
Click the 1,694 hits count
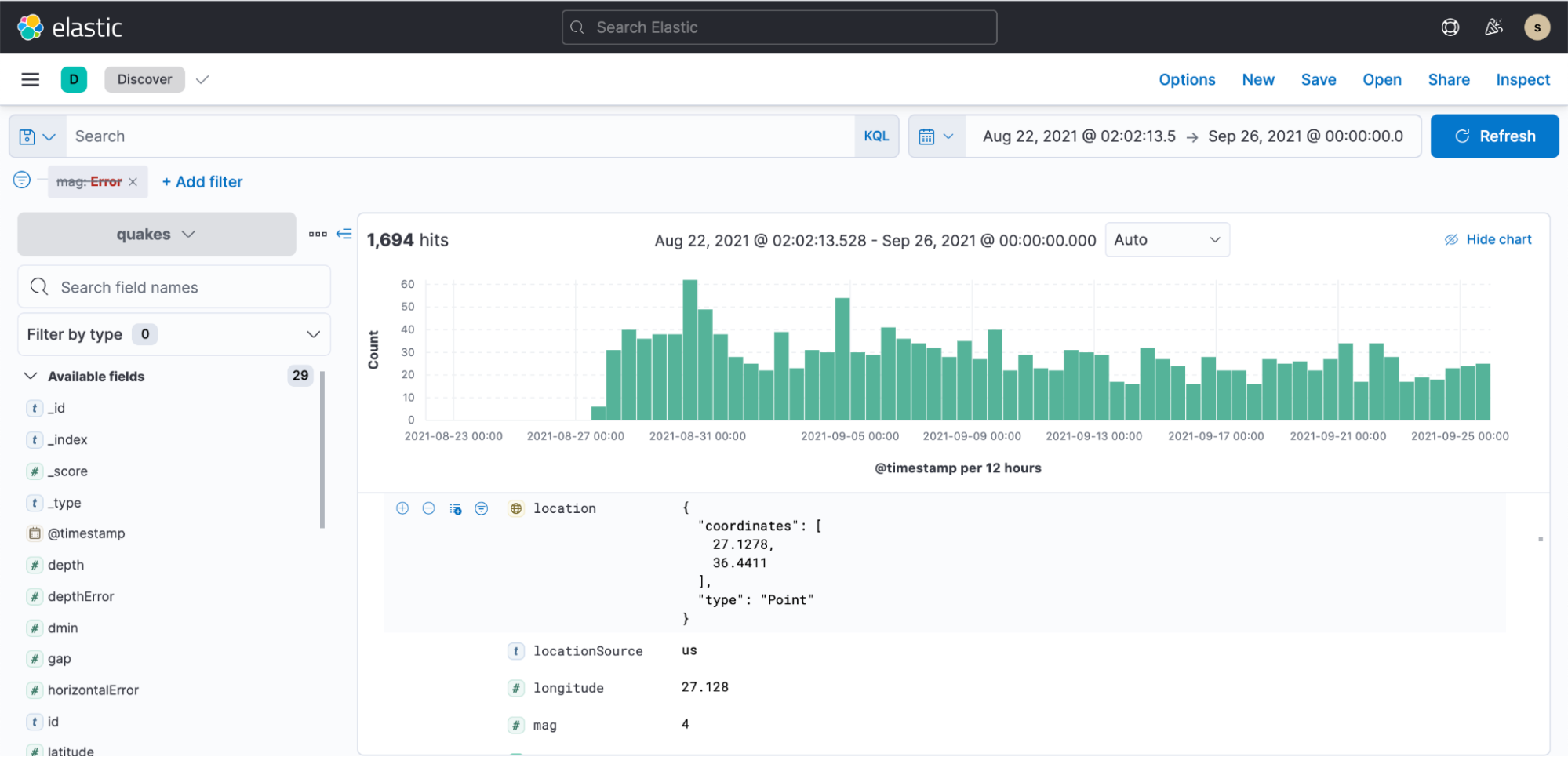(x=408, y=240)
